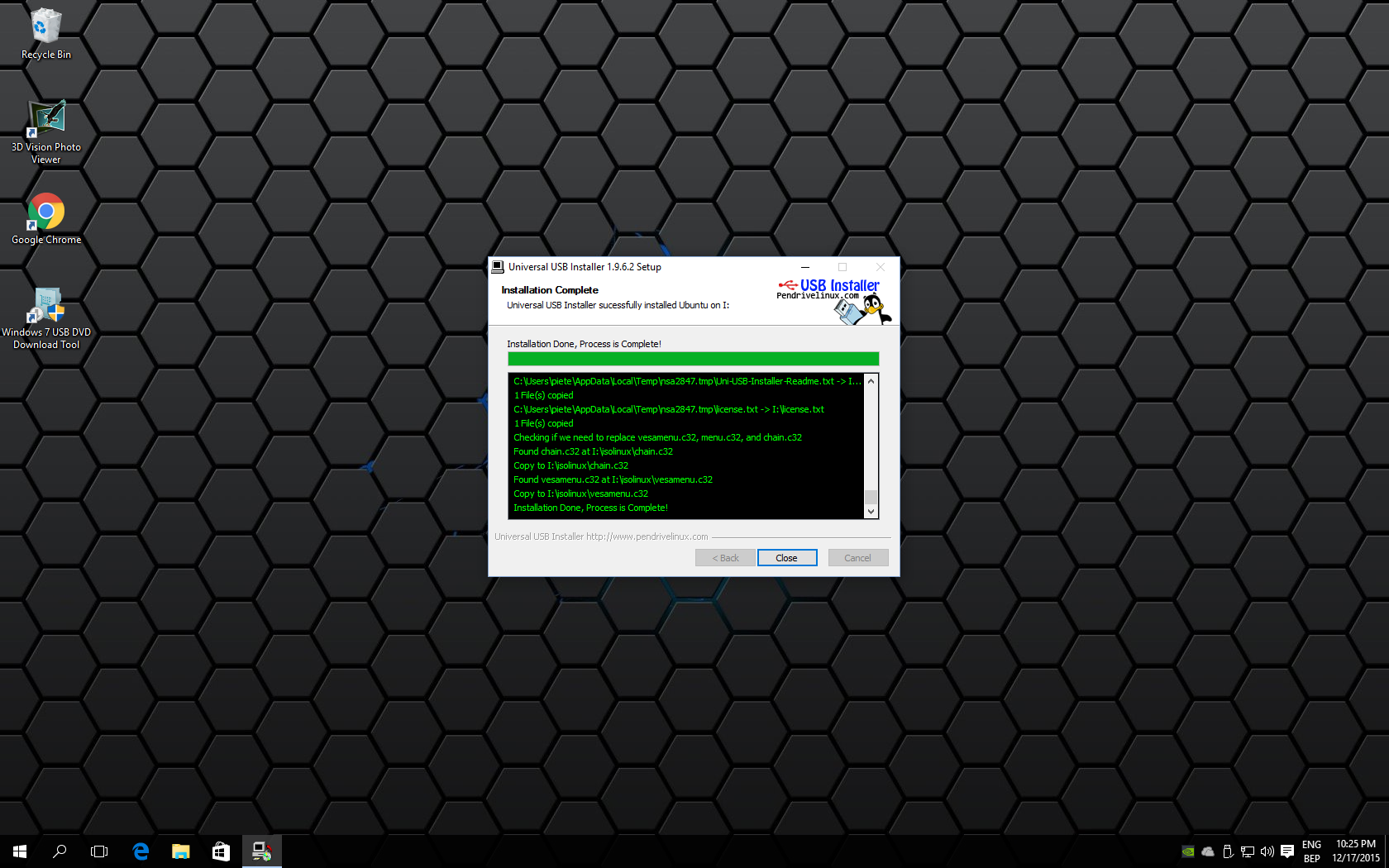
Task: Open the volume speaker tray icon
Action: (1267, 851)
